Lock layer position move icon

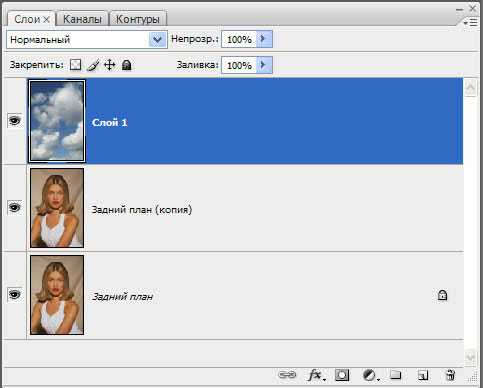click(x=110, y=65)
